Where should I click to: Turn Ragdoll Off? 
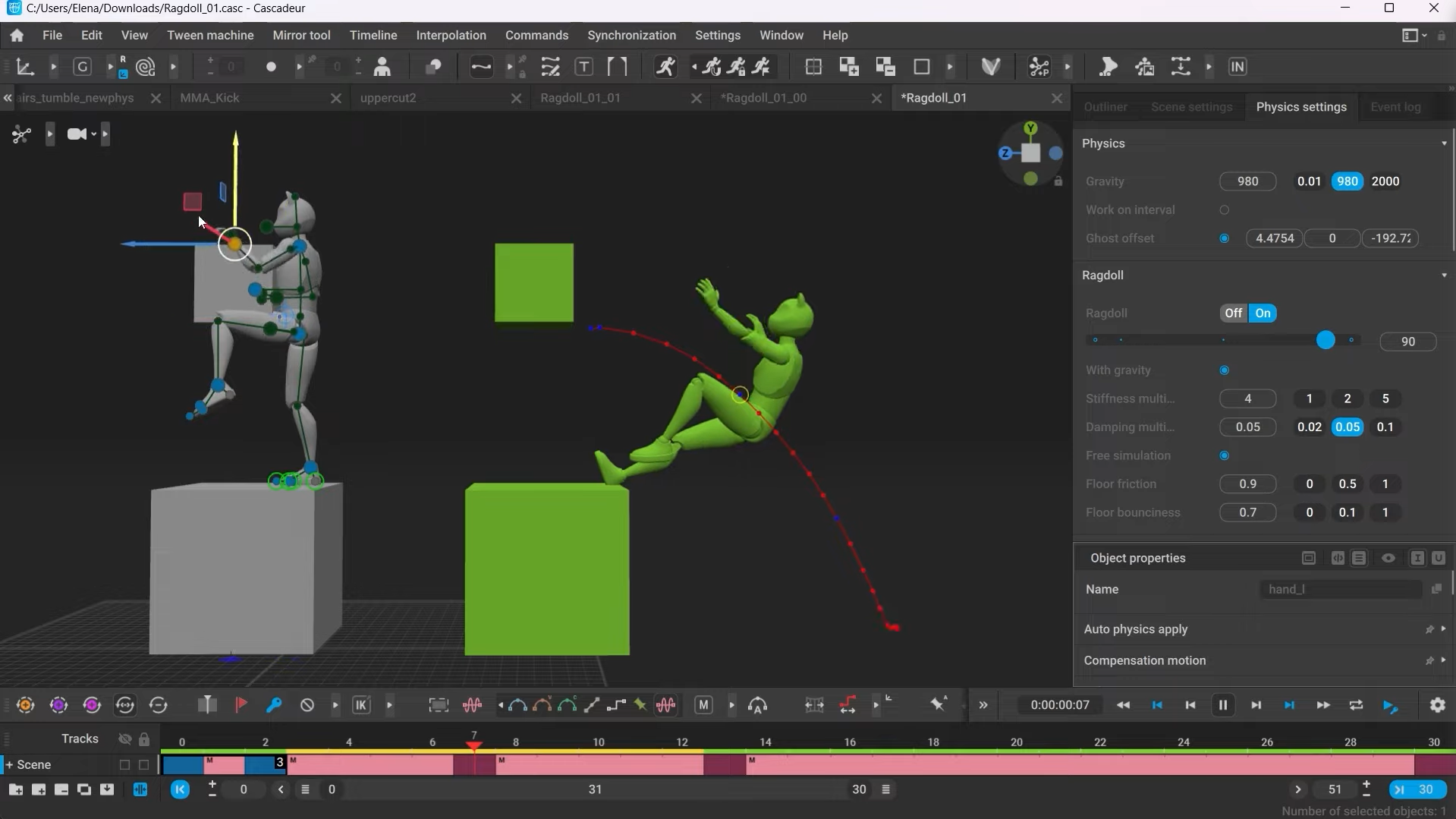pos(1234,313)
